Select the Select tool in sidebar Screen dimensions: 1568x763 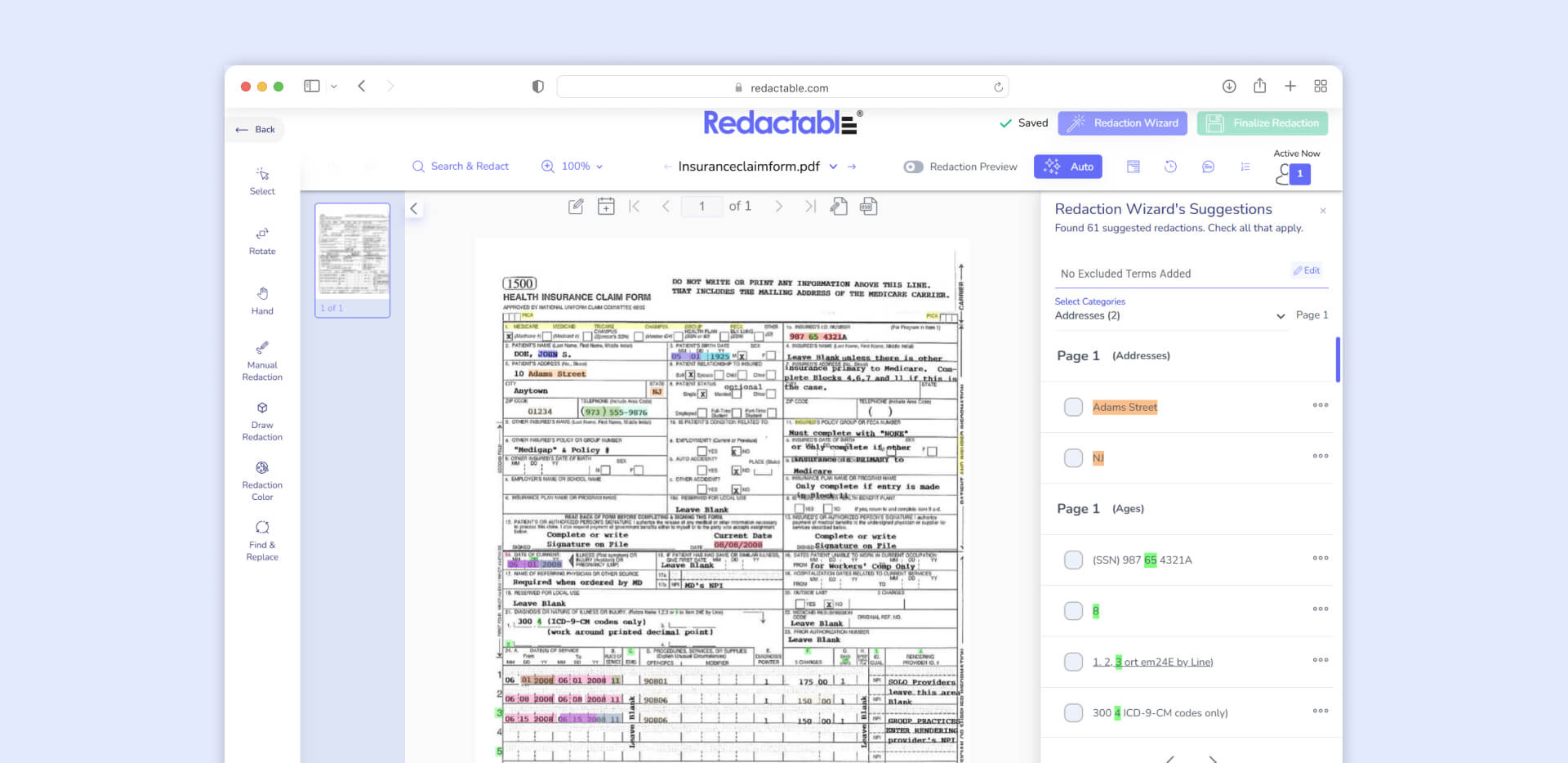(262, 181)
